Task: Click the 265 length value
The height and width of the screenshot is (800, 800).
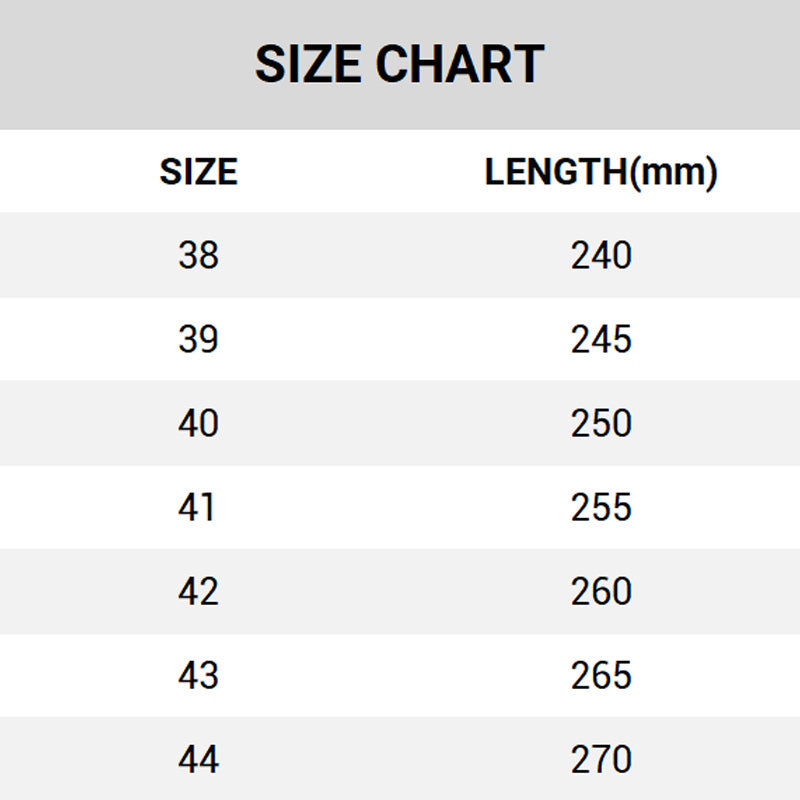Action: tap(602, 676)
